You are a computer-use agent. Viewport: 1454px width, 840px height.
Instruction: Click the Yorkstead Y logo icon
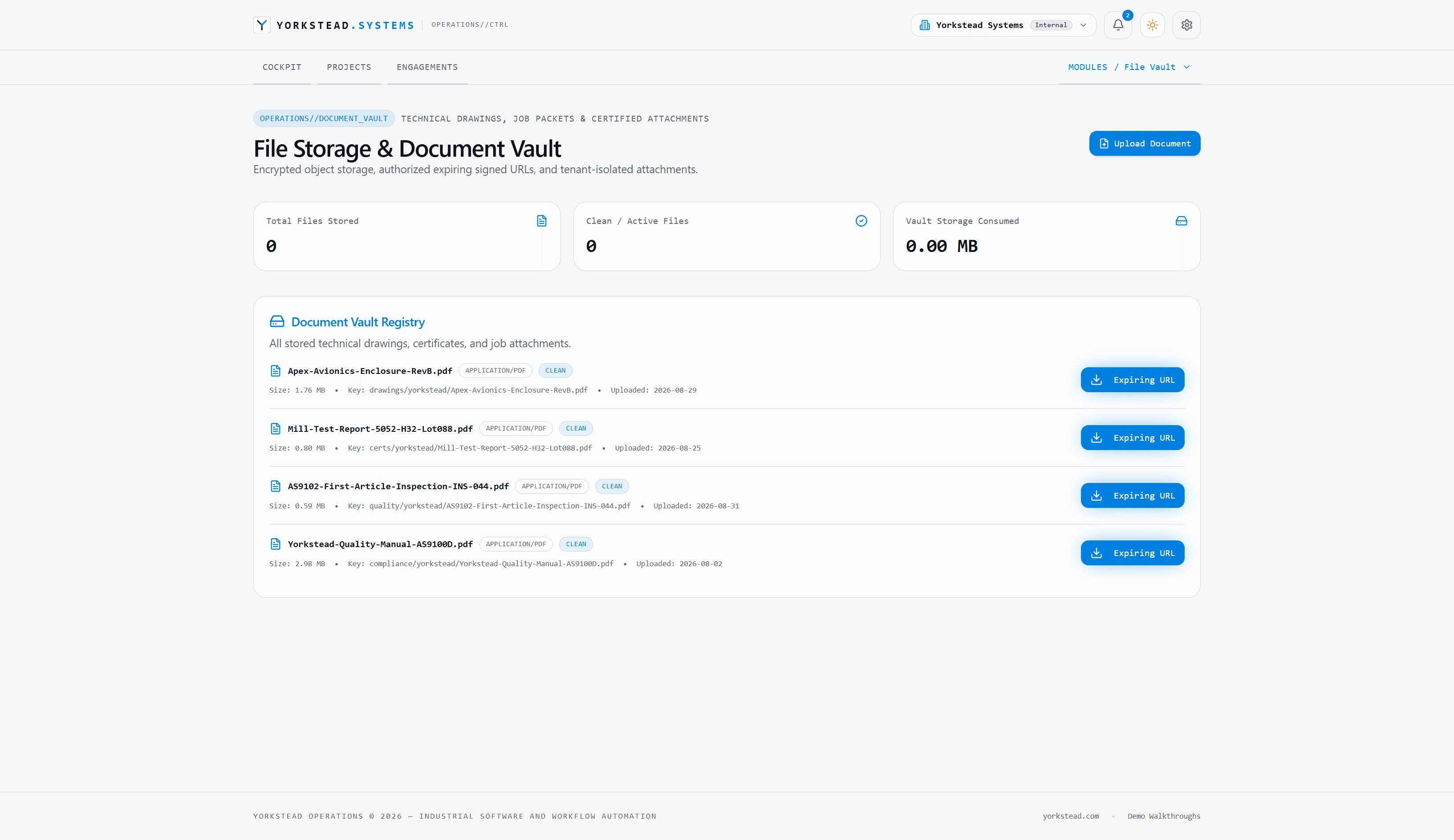[262, 25]
